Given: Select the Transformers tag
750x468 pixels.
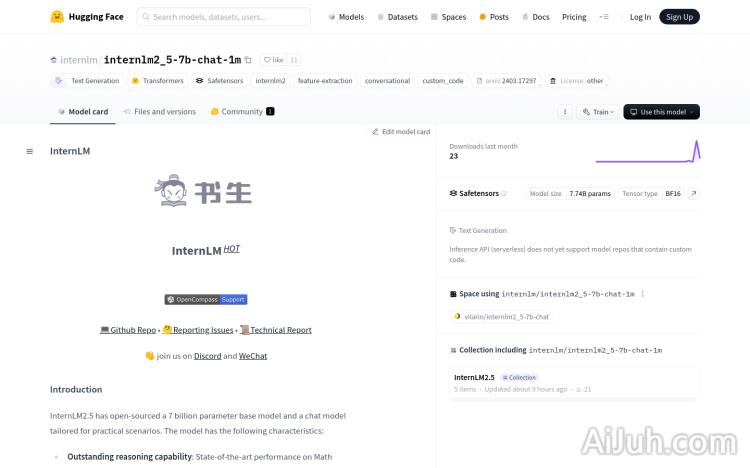Looking at the screenshot, I should (157, 81).
